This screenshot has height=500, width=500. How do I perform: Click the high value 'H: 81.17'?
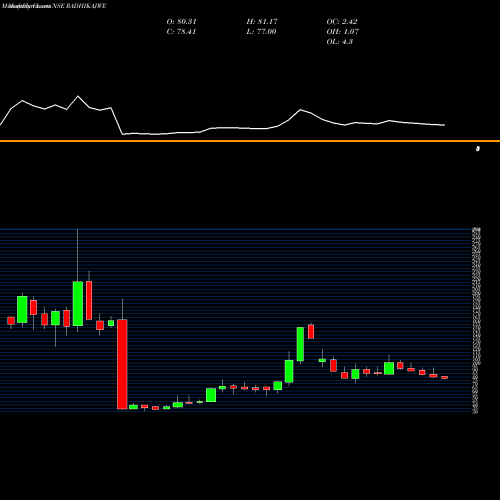click(262, 21)
